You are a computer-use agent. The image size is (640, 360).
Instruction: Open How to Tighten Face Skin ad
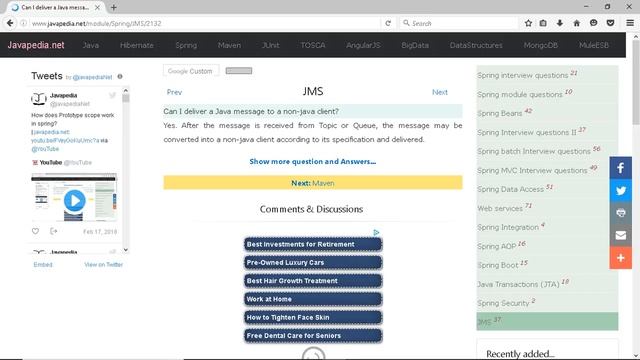point(313,317)
